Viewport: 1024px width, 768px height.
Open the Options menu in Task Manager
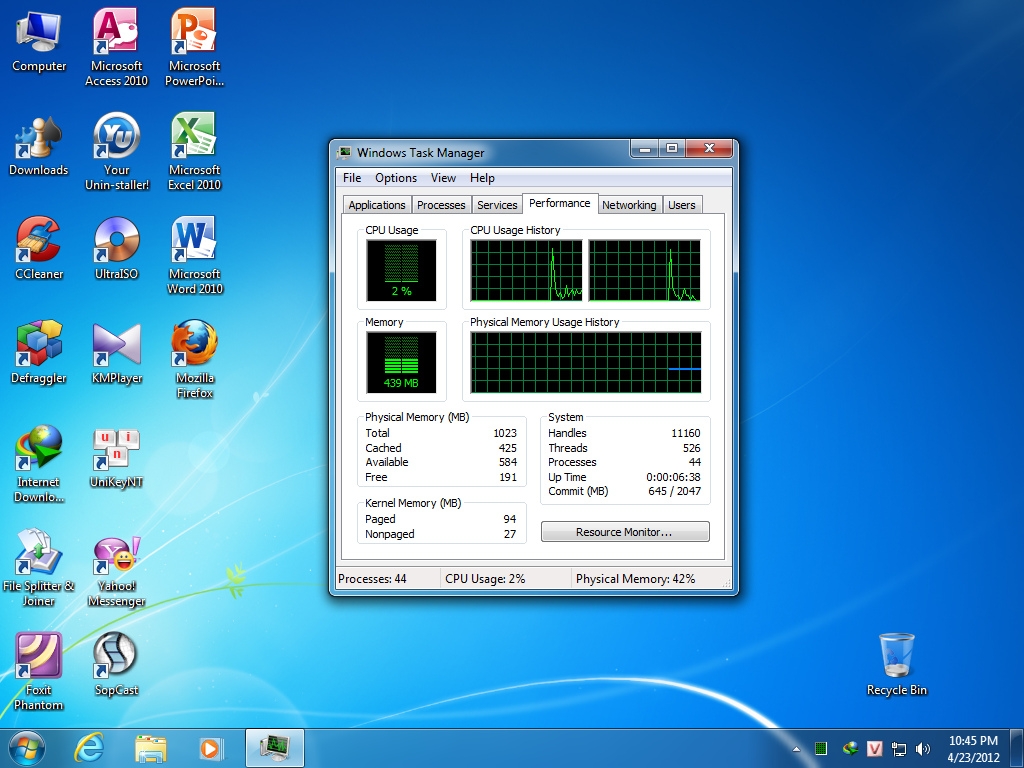(x=395, y=178)
